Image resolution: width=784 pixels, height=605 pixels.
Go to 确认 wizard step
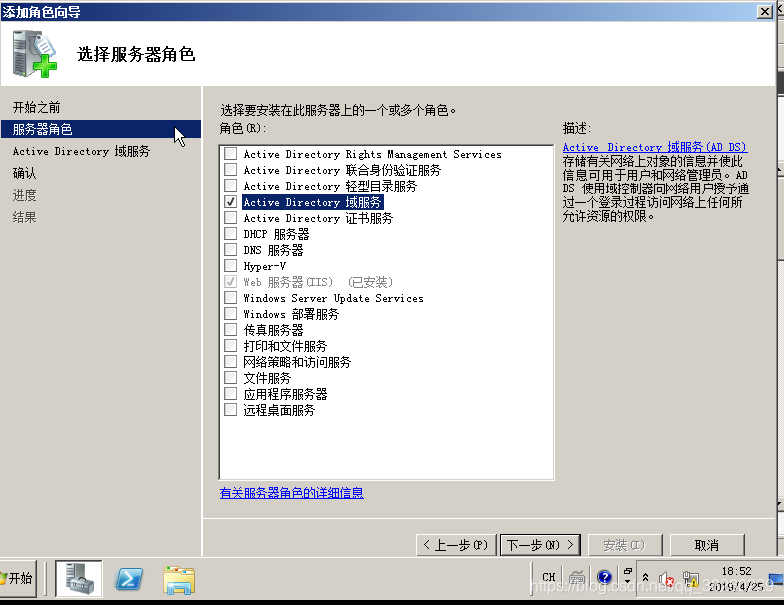[24, 173]
